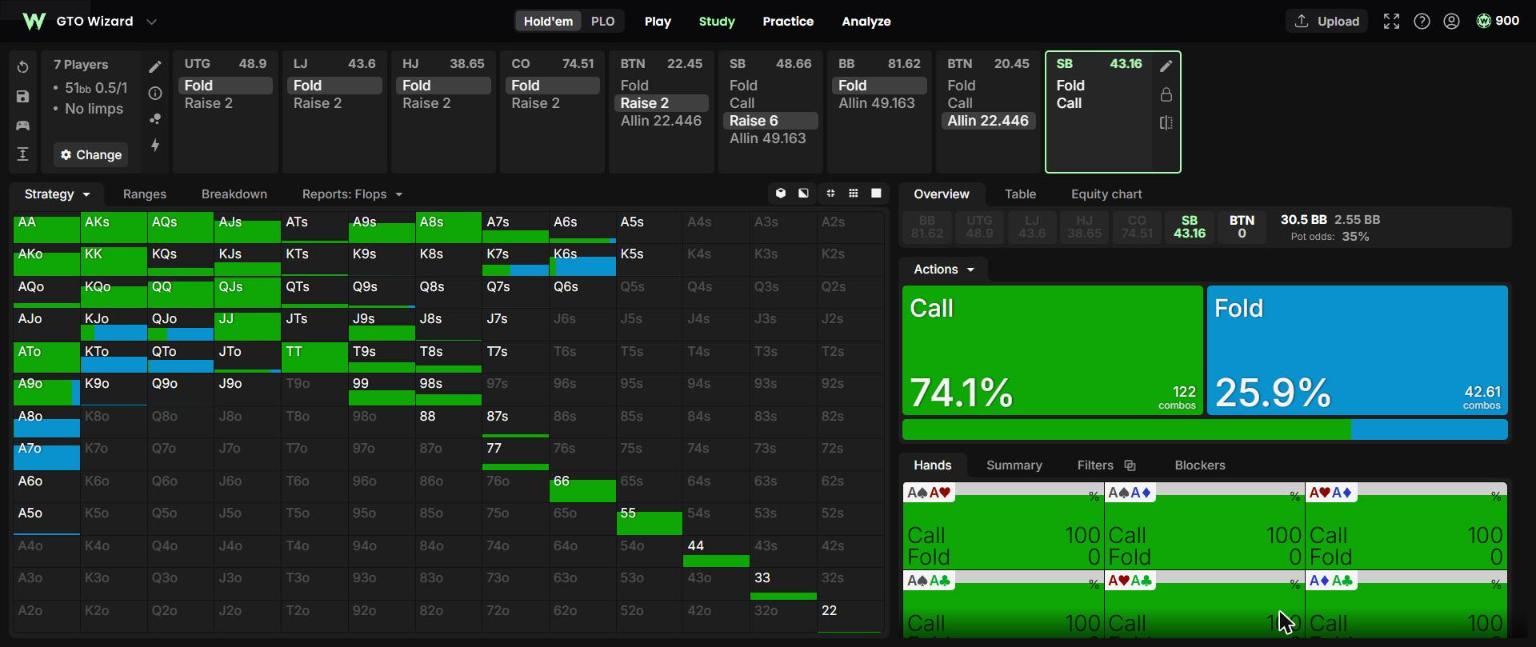Switch to the Ranges tab
Screen dimensions: 1536x647
pyautogui.click(x=145, y=194)
